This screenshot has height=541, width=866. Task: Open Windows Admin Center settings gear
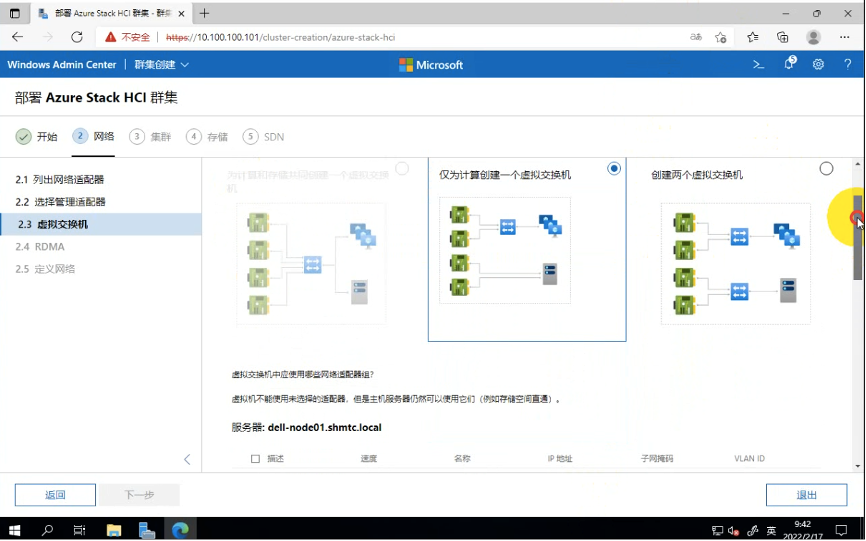click(818, 65)
